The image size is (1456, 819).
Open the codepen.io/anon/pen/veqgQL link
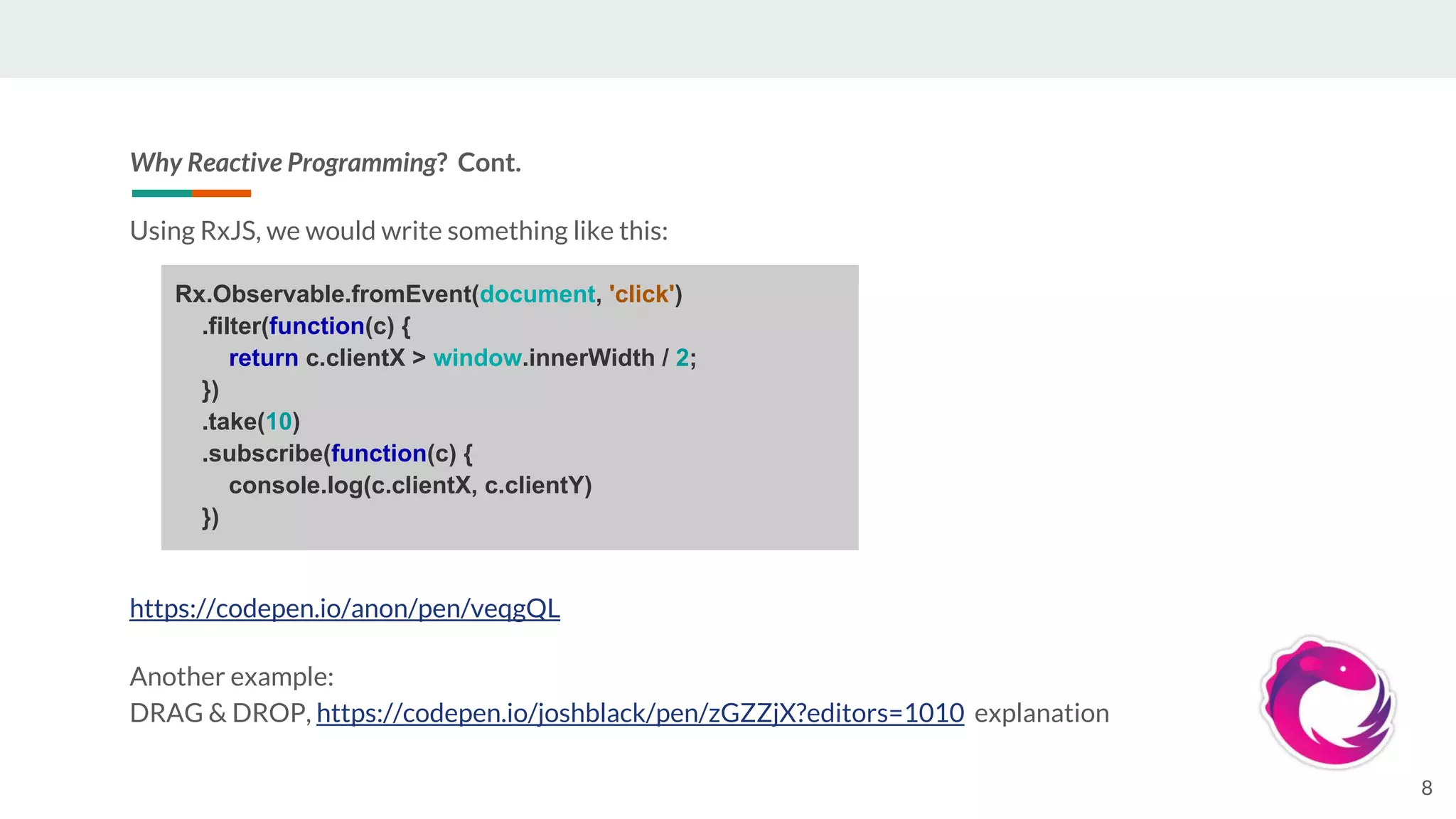coord(344,609)
